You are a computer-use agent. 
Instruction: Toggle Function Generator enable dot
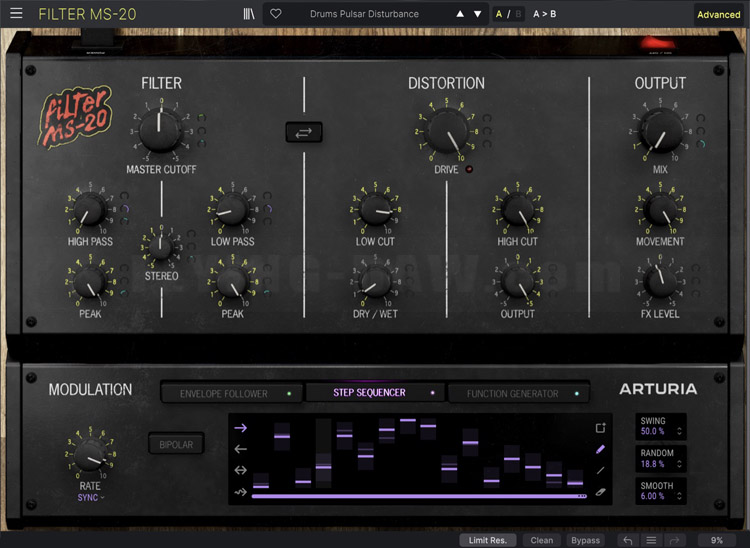click(x=576, y=394)
